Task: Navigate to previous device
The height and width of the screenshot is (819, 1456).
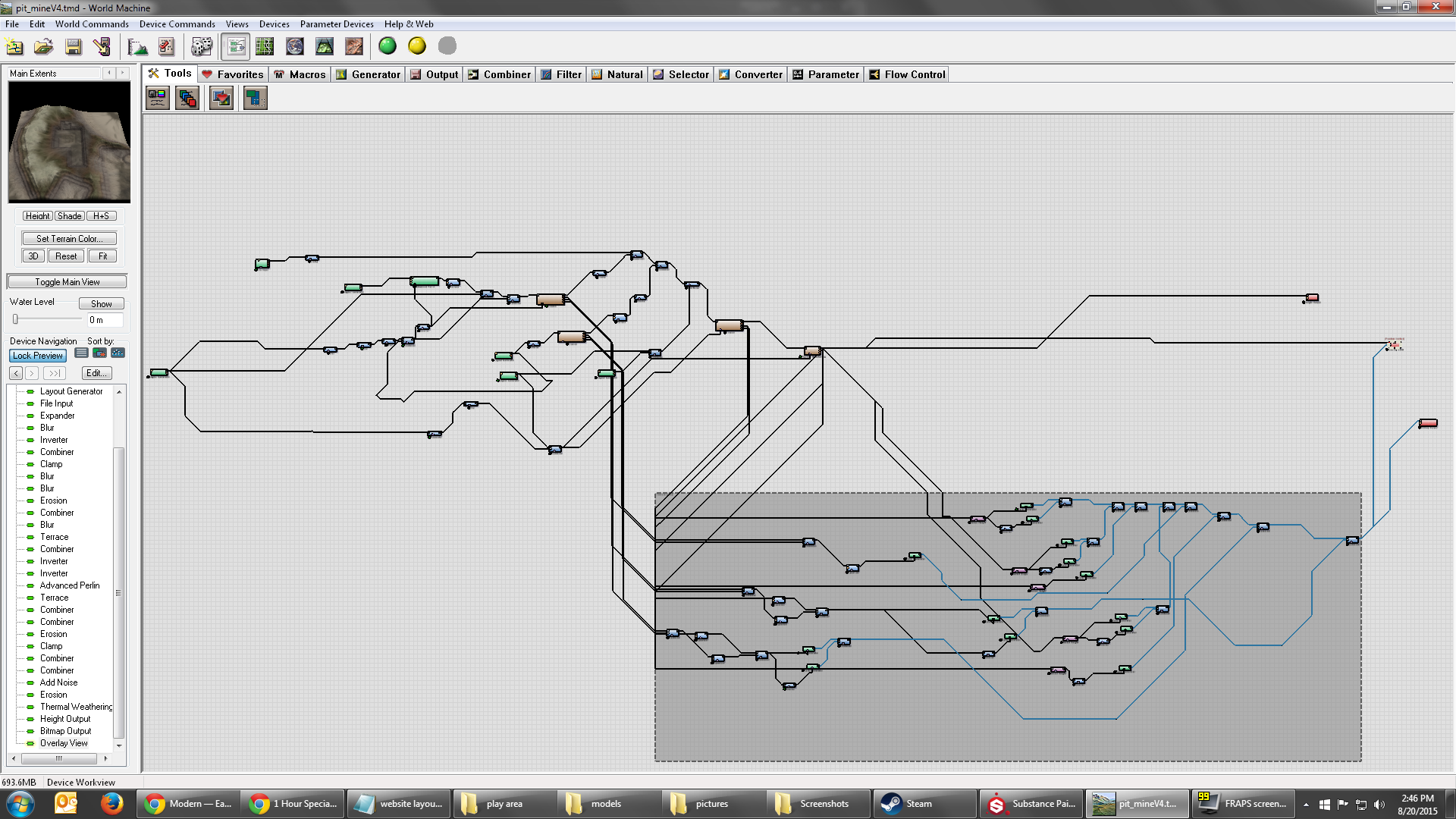Action: (16, 373)
